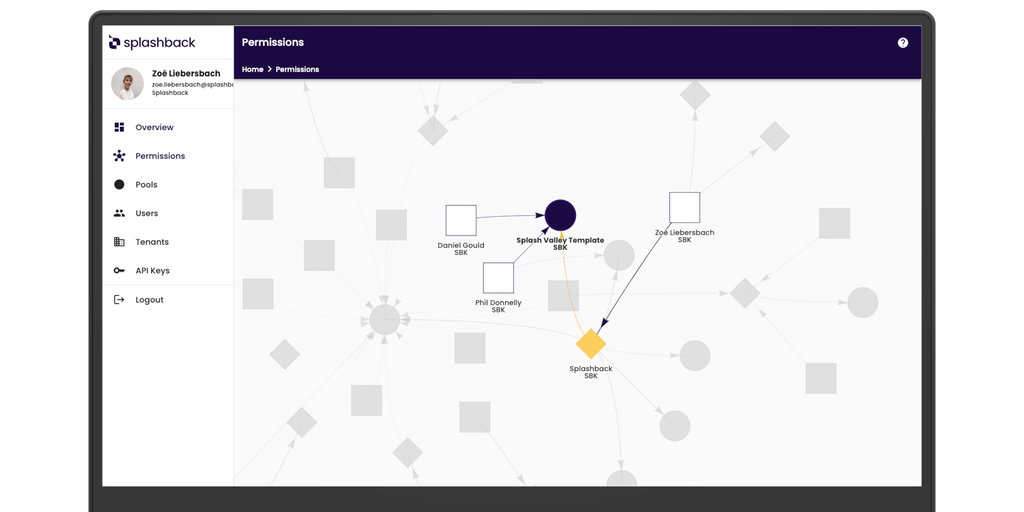This screenshot has height=512, width=1024.
Task: Click Logout label in sidebar
Action: 150,300
